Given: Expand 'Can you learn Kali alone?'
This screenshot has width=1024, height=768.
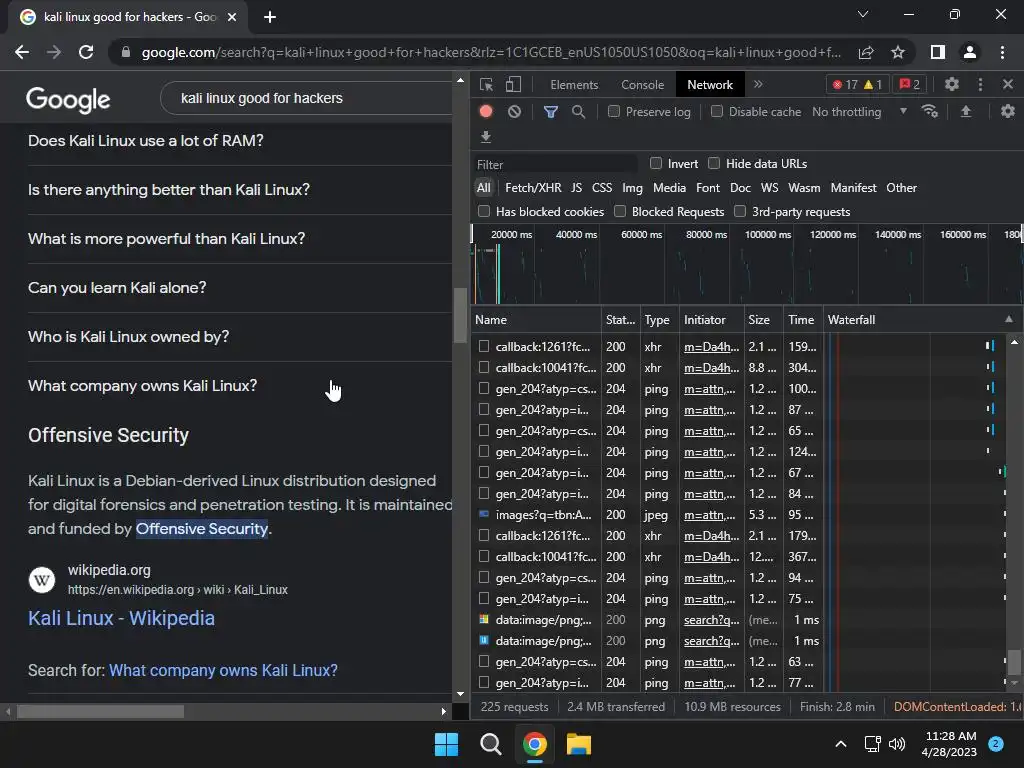Looking at the screenshot, I should point(240,288).
